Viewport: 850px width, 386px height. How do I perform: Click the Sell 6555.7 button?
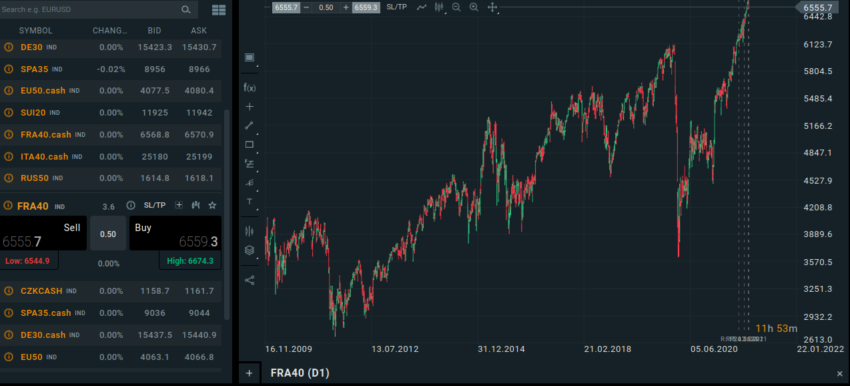pos(43,233)
